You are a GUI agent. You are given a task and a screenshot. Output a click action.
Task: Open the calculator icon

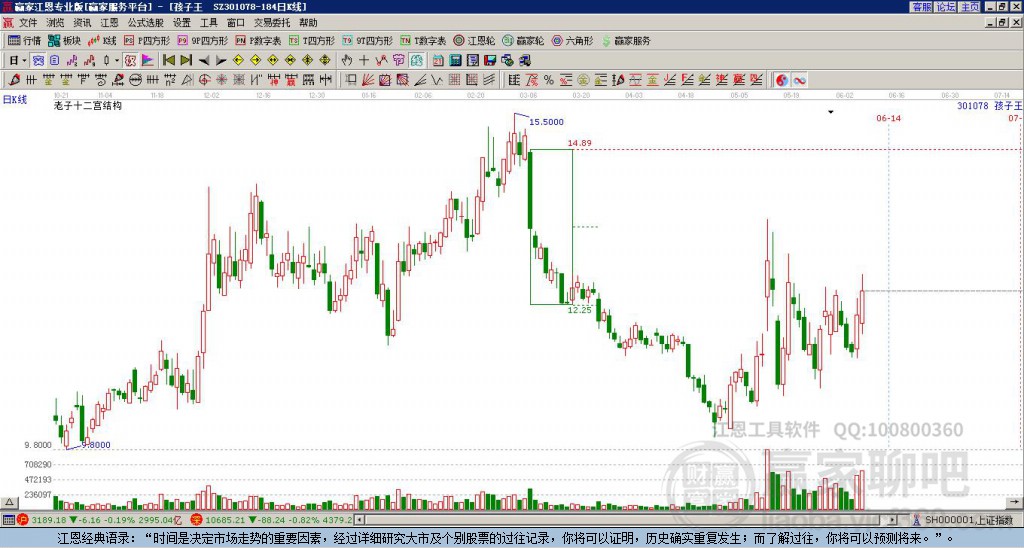tap(455, 60)
